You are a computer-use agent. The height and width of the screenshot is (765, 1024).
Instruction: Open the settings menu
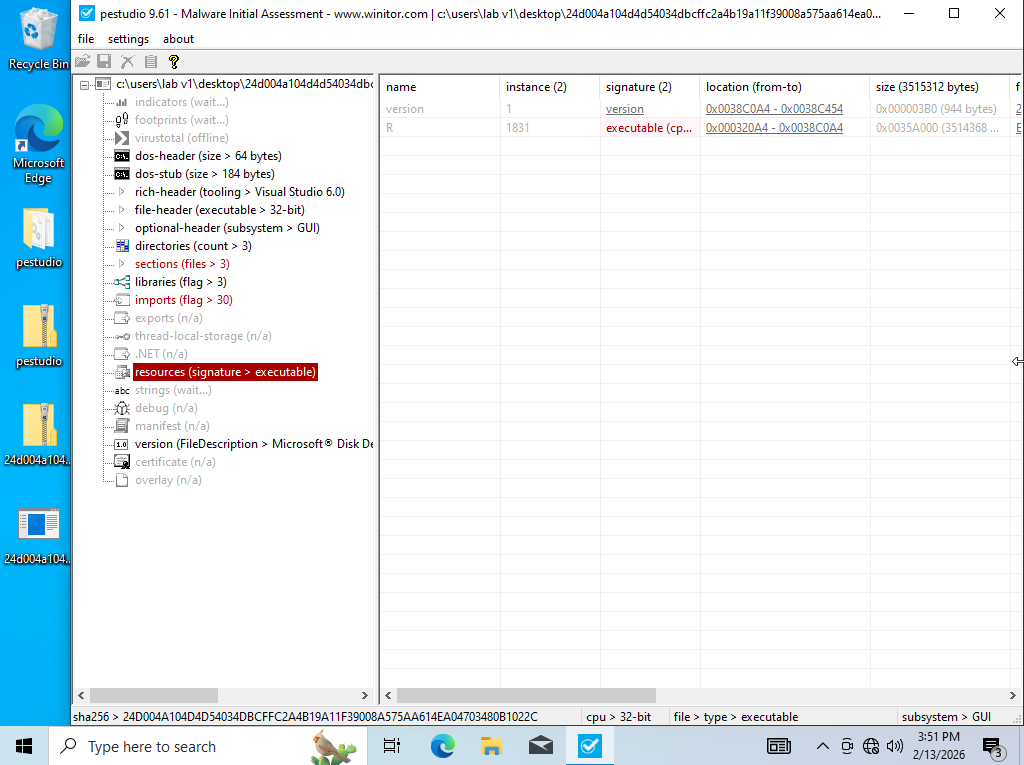[x=128, y=39]
